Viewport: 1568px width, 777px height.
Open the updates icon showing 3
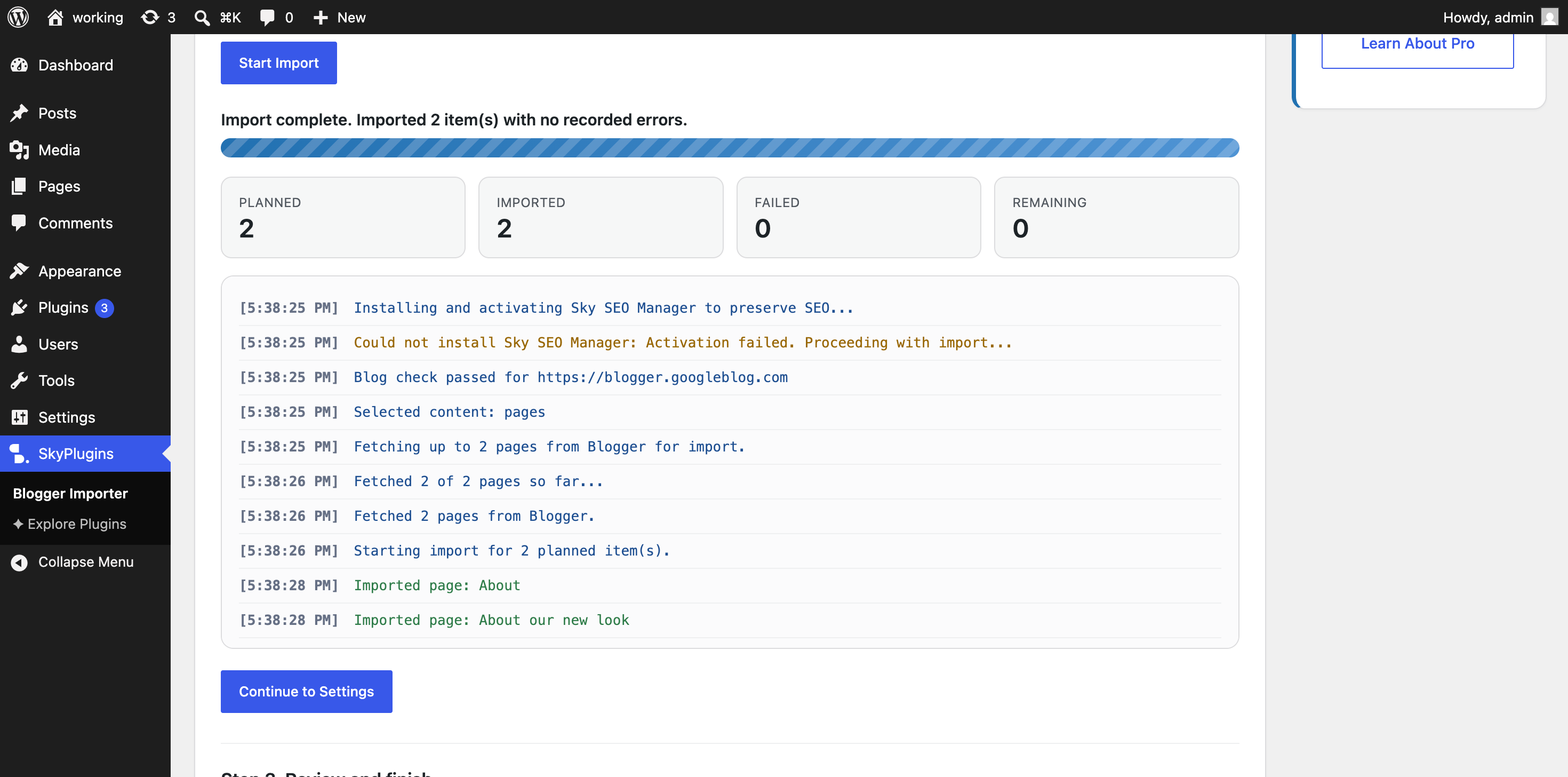pos(150,17)
